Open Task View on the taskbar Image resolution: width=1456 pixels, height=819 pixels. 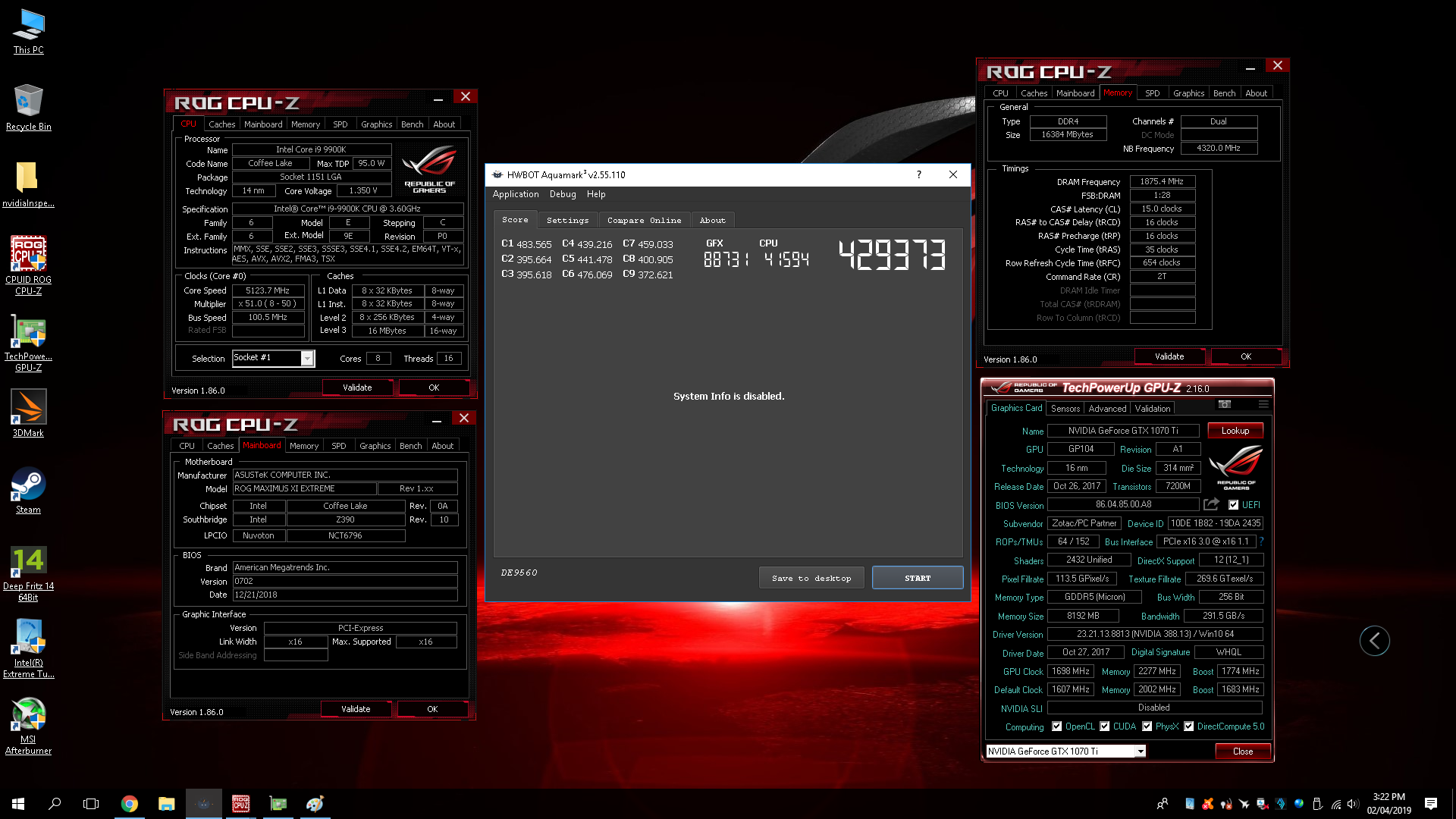(91, 804)
